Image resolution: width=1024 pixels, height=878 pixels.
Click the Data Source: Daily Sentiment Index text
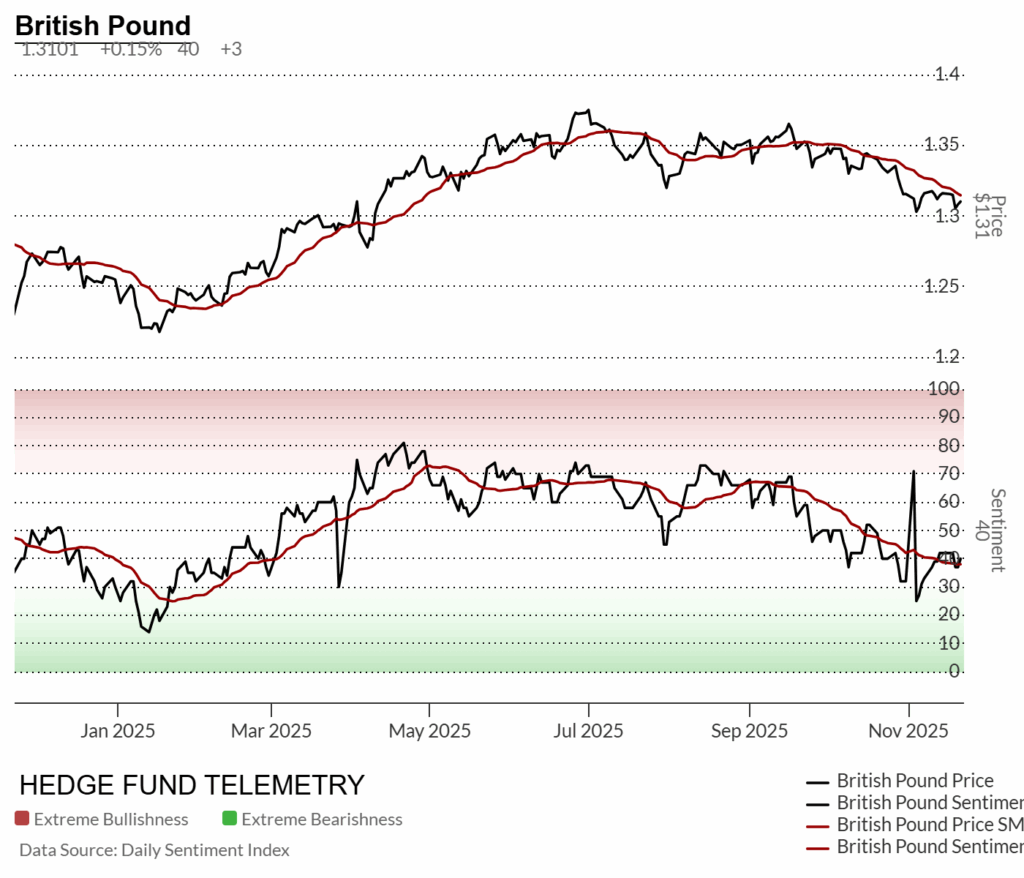click(154, 850)
